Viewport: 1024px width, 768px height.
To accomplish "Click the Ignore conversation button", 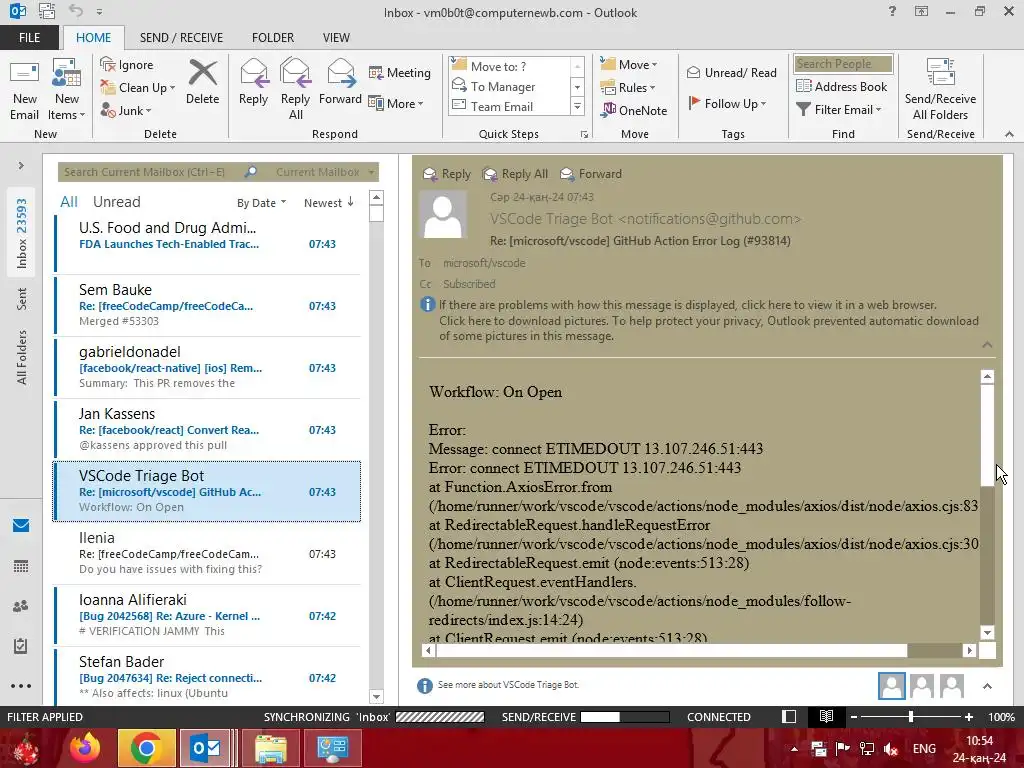I will 127,65.
